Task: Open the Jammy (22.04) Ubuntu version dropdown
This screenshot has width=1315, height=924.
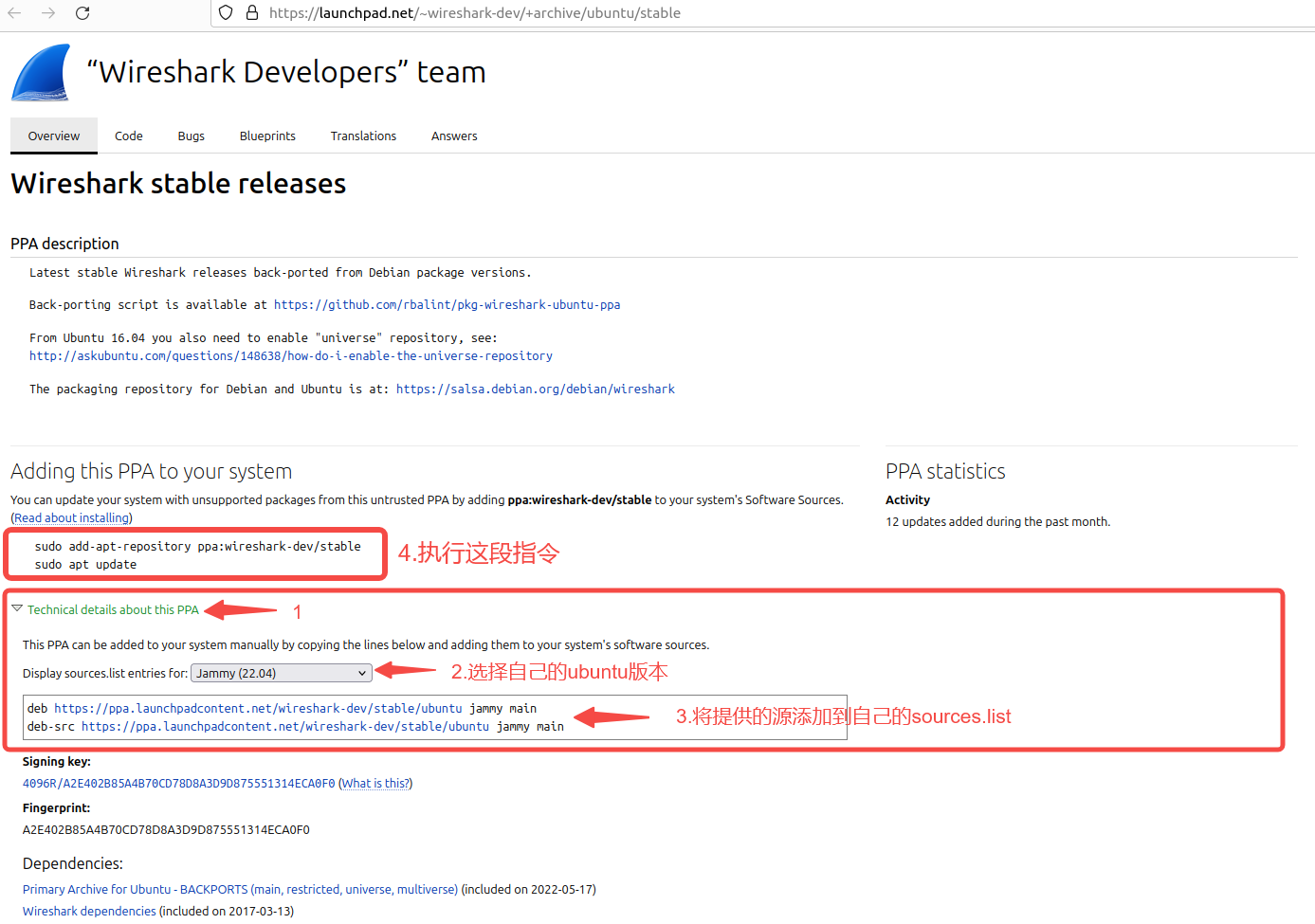Action: pos(282,673)
